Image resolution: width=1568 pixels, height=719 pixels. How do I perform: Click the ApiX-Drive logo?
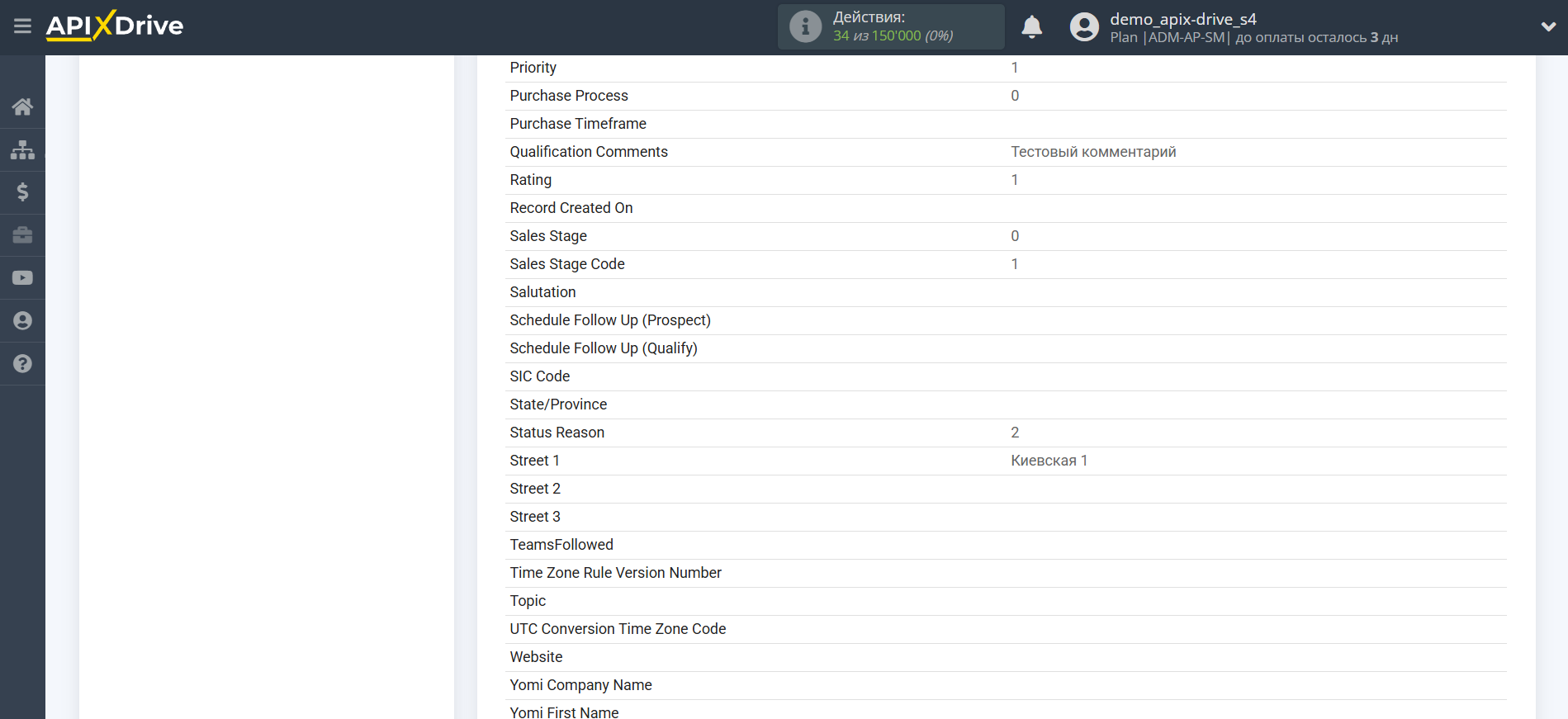115,26
